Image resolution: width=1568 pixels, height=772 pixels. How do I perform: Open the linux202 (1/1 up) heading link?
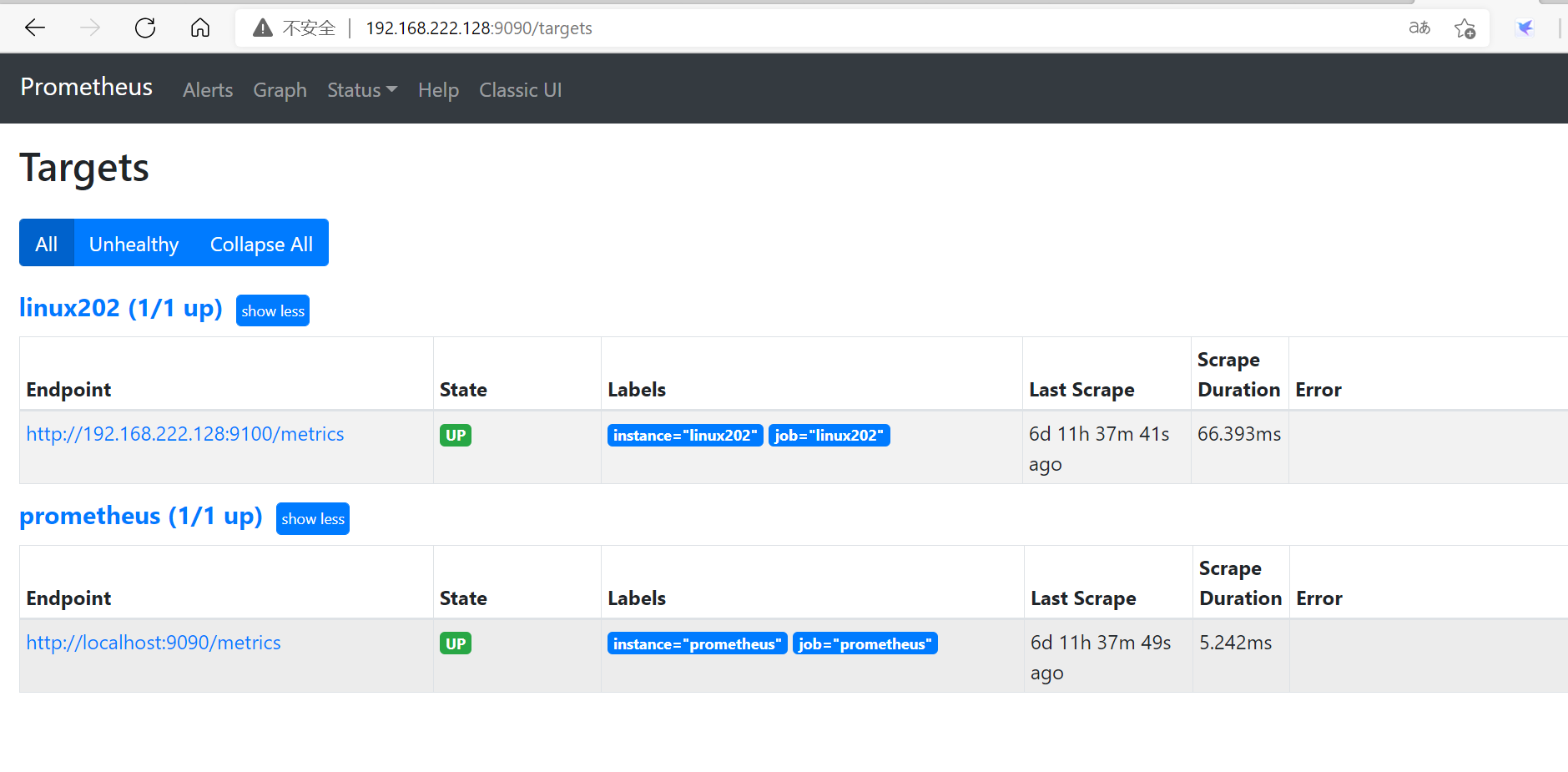coord(121,308)
